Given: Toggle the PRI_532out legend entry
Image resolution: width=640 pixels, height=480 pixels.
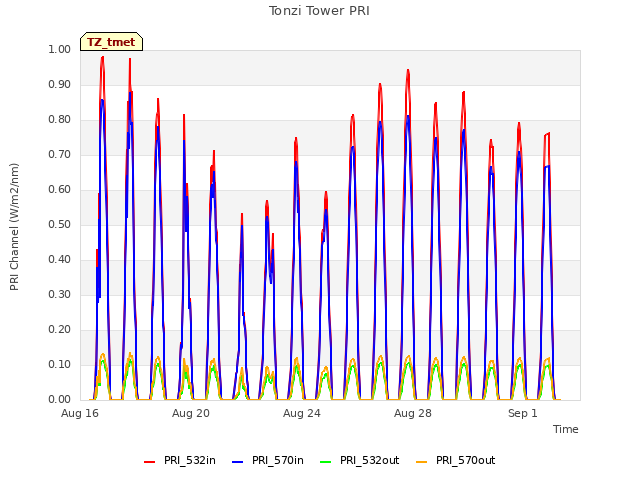Looking at the screenshot, I should [x=359, y=460].
